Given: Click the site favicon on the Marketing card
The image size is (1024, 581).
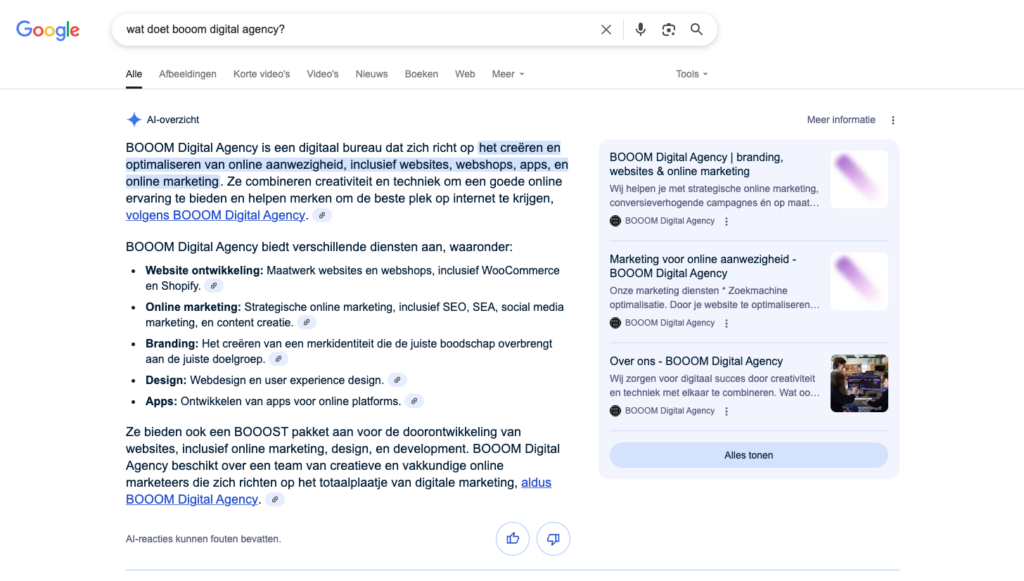Looking at the screenshot, I should tap(615, 322).
